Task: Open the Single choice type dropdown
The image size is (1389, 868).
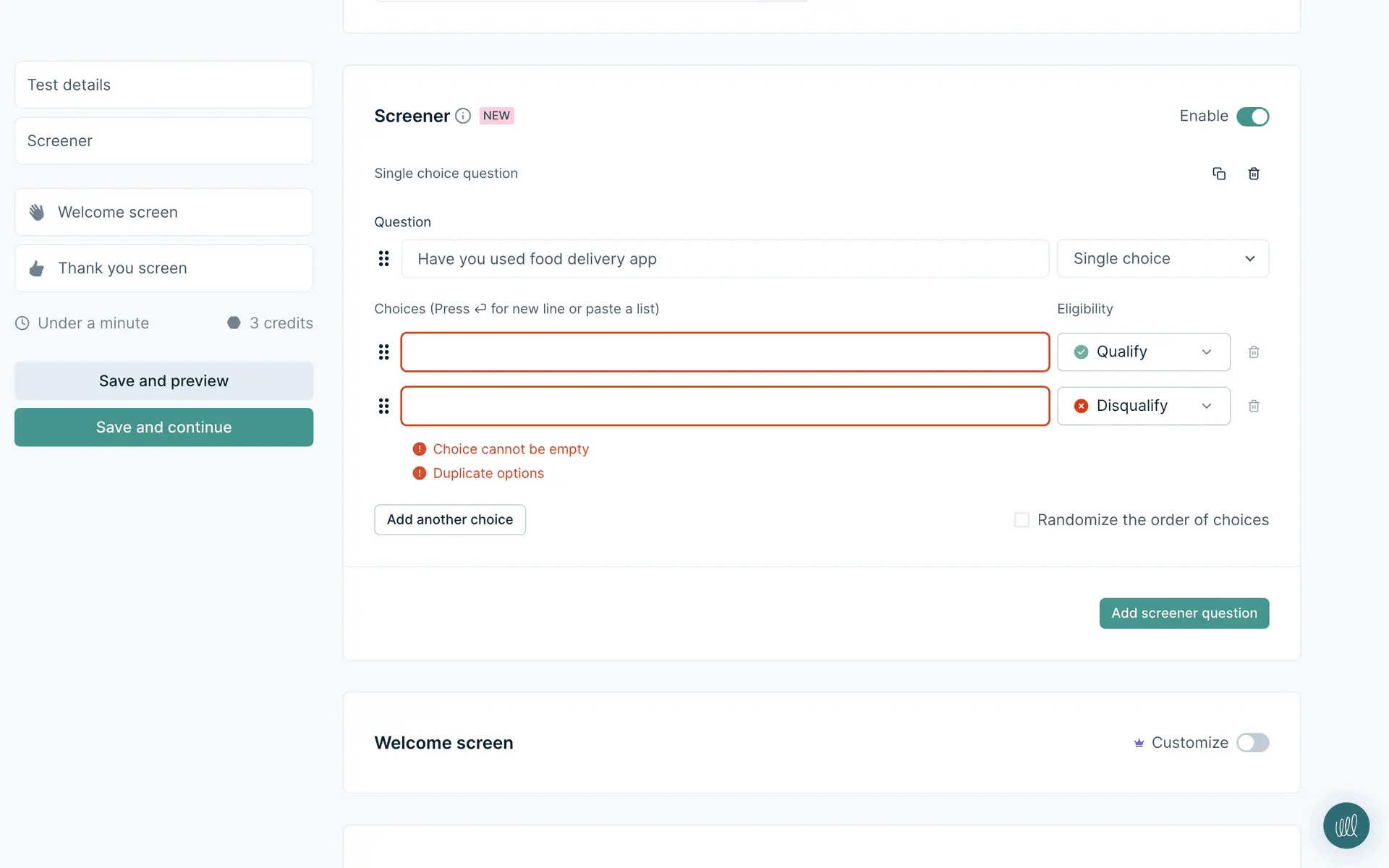Action: [x=1163, y=259]
